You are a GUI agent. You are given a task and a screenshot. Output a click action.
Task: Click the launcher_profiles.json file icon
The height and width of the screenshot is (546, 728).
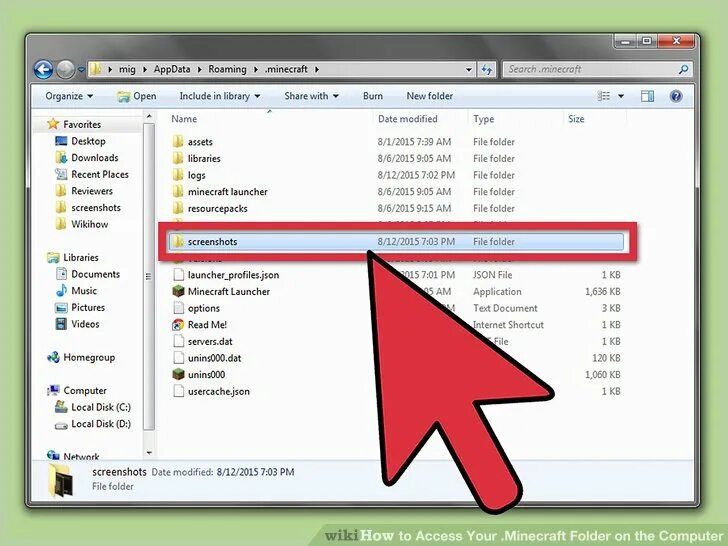click(x=178, y=275)
